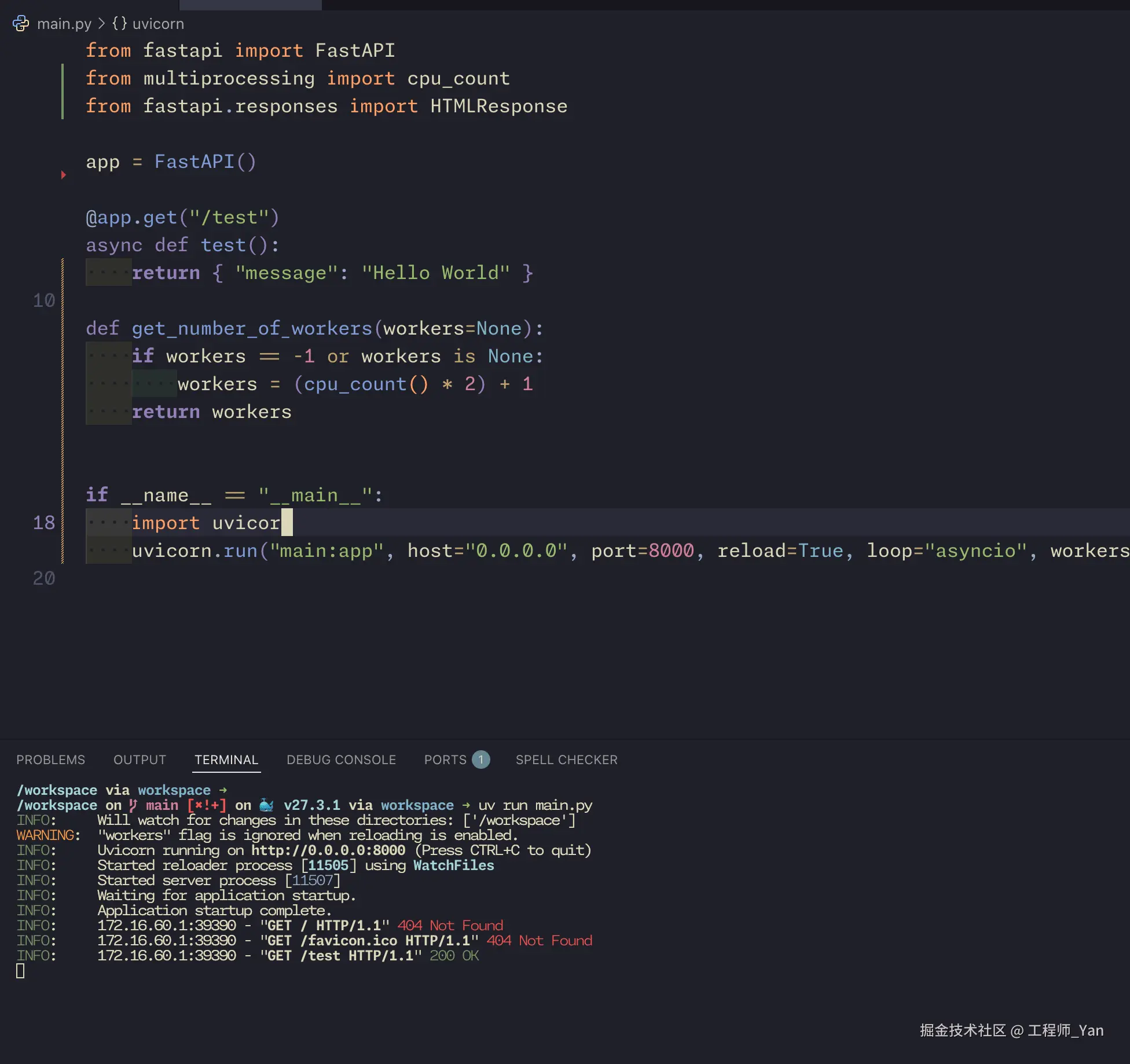Click the Python file icon in breadcrumb

coord(21,24)
